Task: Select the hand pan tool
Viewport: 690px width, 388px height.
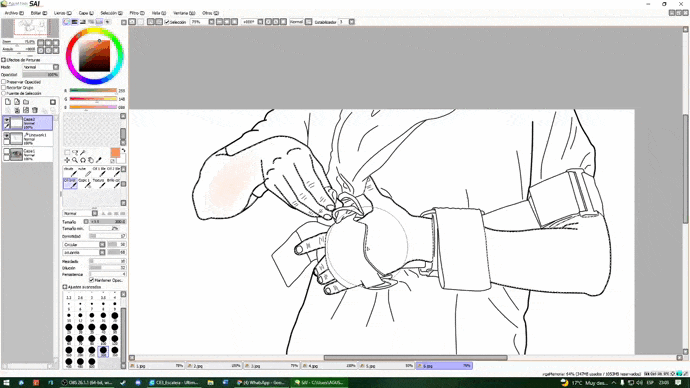Action: (x=91, y=160)
